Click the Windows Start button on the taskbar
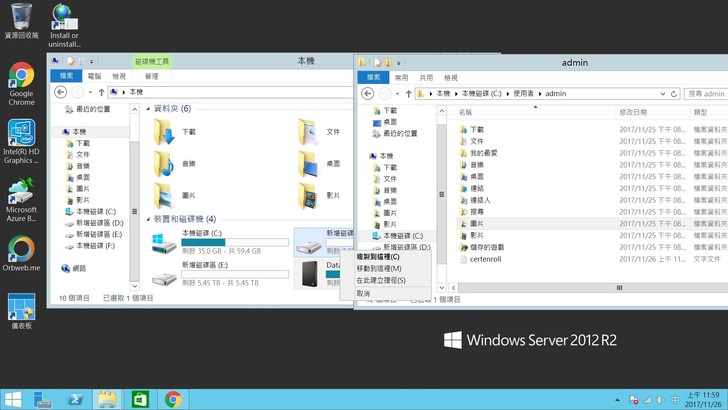This screenshot has height=410, width=728. [x=13, y=399]
